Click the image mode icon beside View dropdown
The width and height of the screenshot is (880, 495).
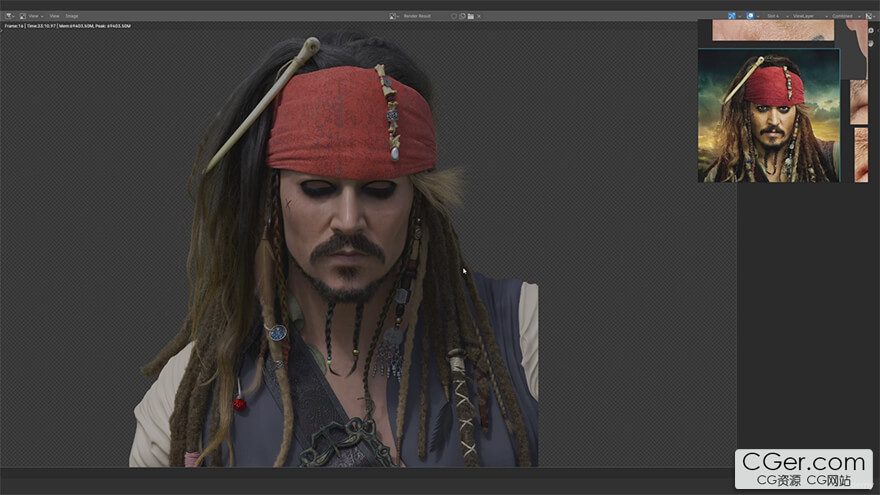22,16
